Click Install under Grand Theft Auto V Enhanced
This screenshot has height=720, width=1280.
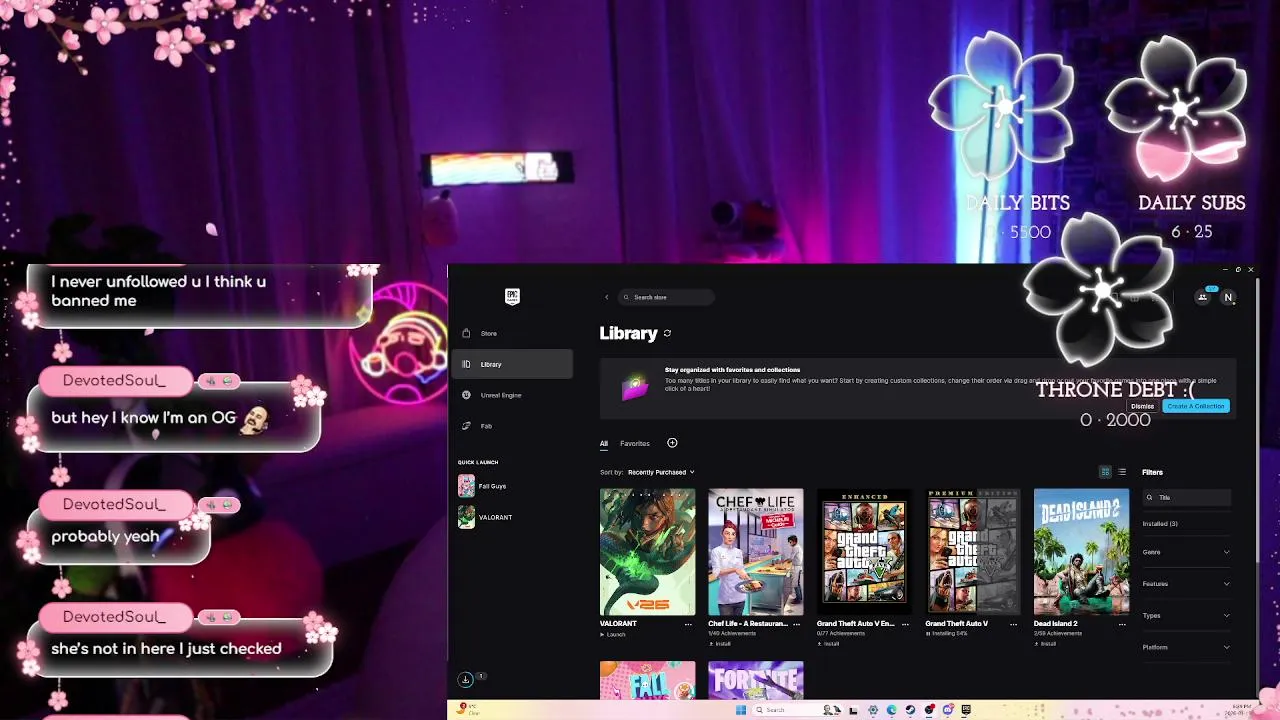coord(829,644)
